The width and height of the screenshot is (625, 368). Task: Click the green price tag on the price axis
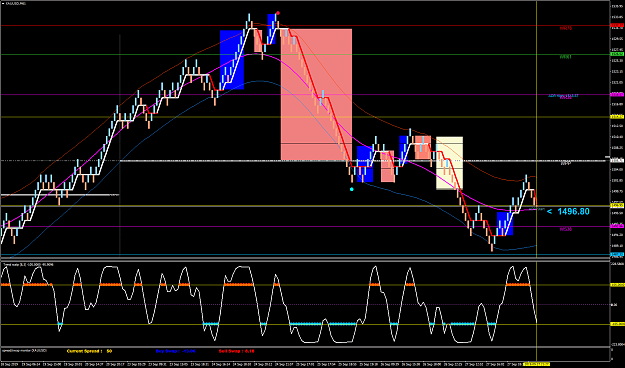pos(617,54)
